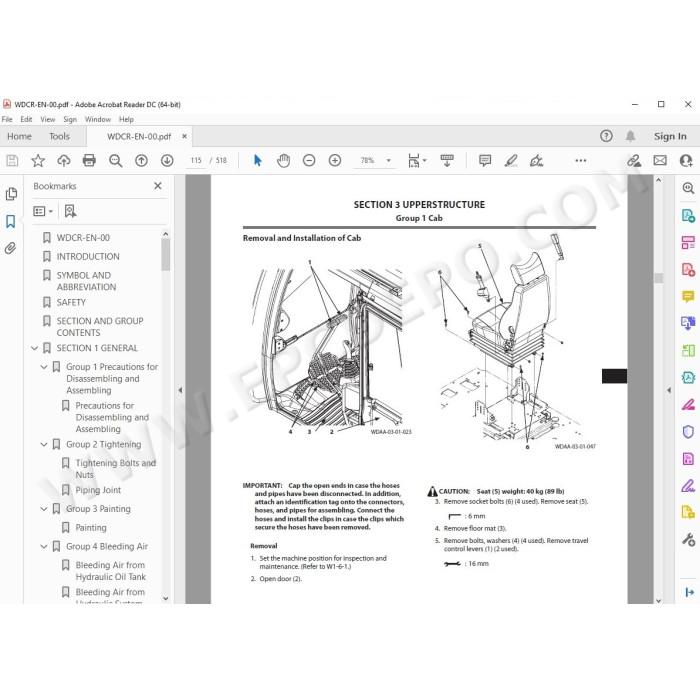Open the zoom level dropdown
700x700 pixels.
[388, 160]
